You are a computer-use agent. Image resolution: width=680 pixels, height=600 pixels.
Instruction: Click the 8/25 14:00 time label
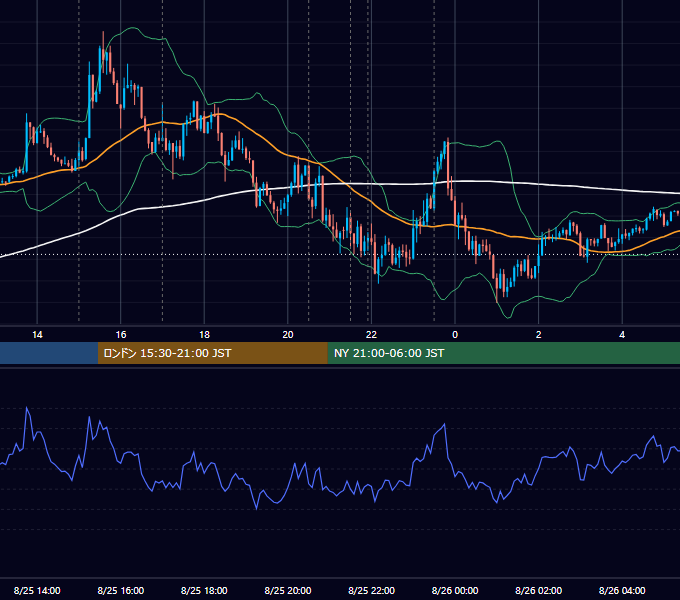click(37, 590)
